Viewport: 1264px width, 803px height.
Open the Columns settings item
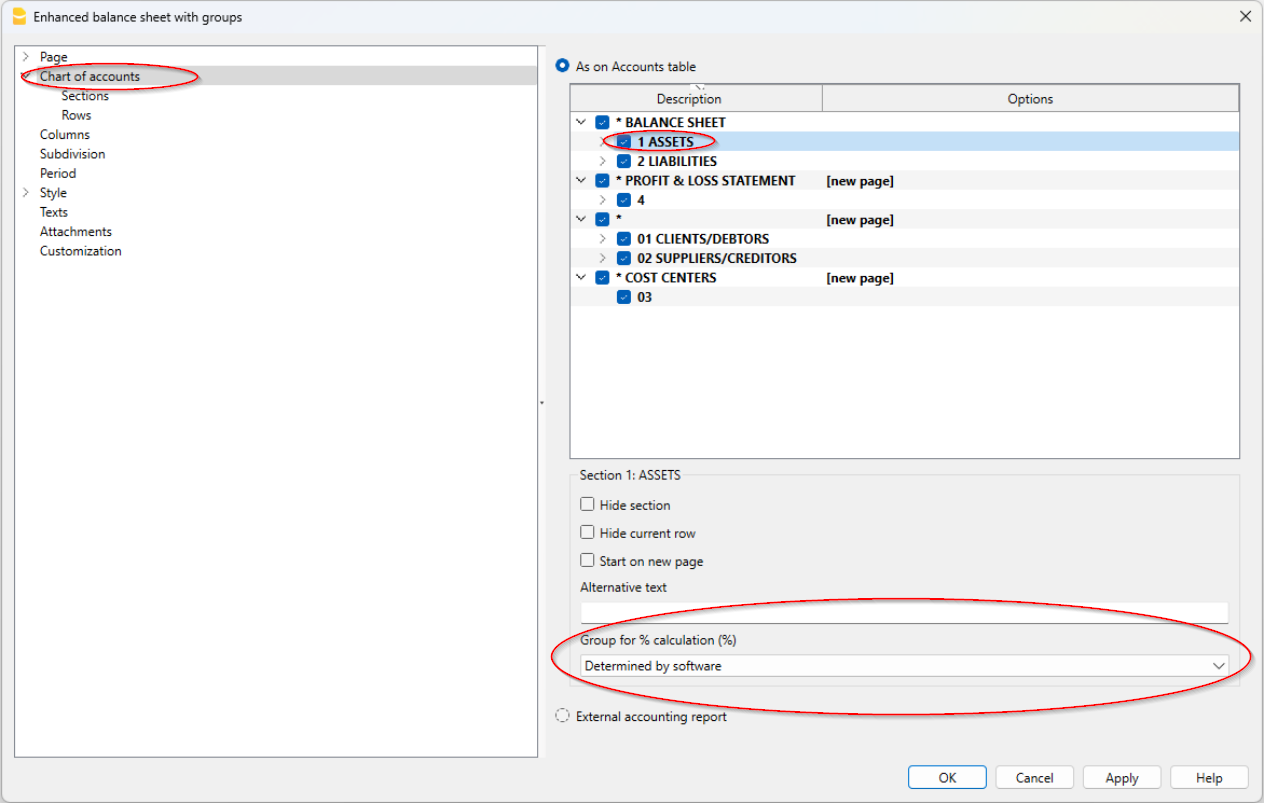(x=65, y=135)
